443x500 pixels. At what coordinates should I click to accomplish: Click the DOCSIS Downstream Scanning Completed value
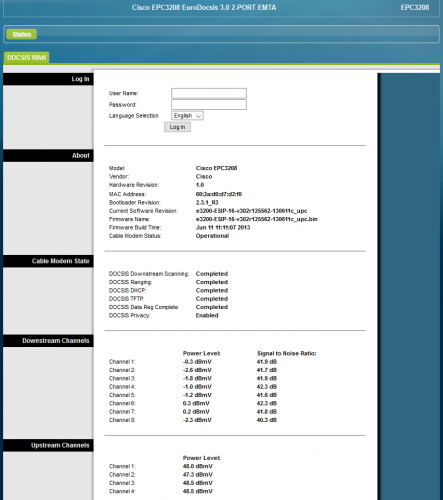(212, 274)
